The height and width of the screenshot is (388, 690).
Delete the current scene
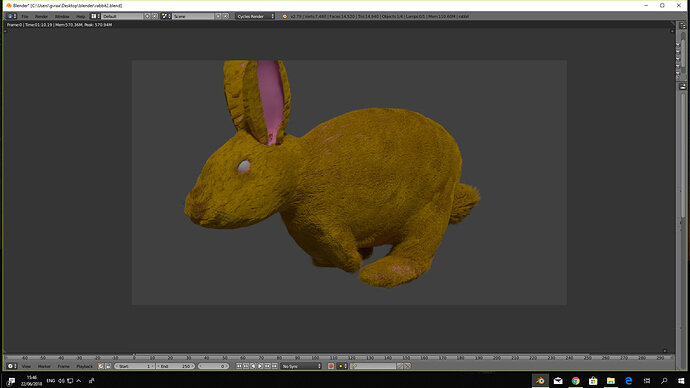[226, 16]
